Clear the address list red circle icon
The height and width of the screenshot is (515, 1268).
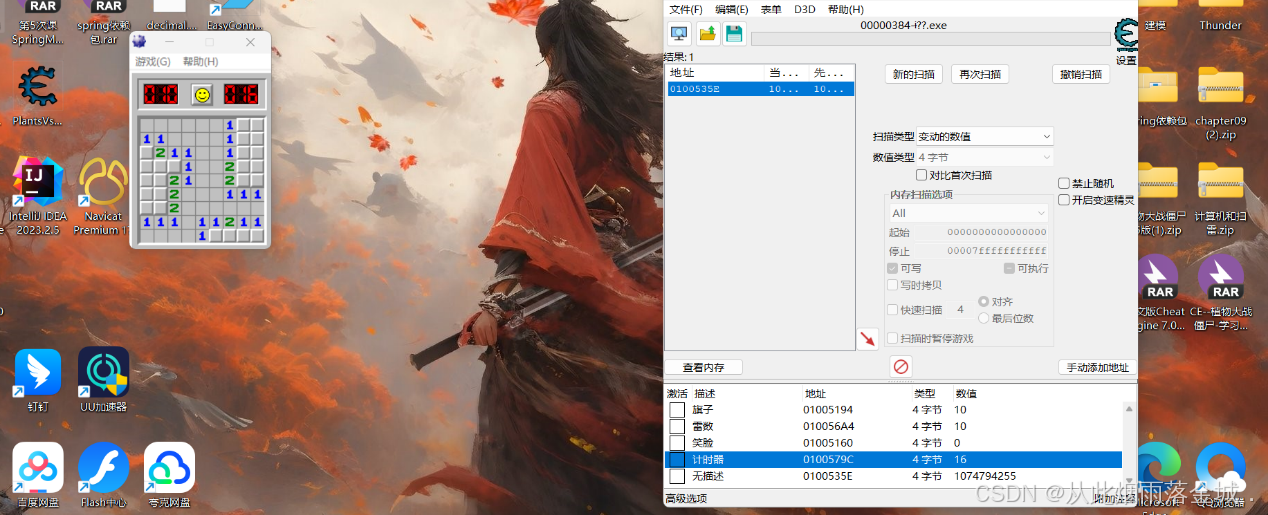(x=901, y=367)
